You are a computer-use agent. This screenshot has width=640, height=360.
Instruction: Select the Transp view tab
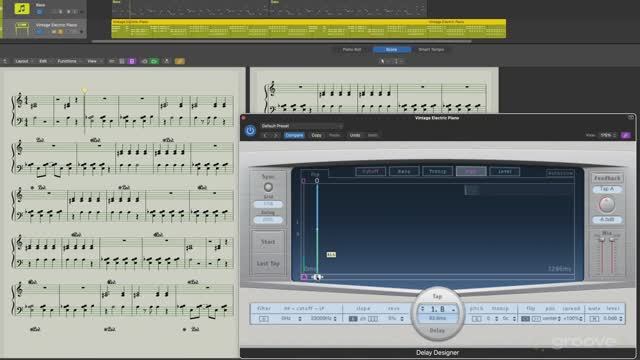point(438,171)
